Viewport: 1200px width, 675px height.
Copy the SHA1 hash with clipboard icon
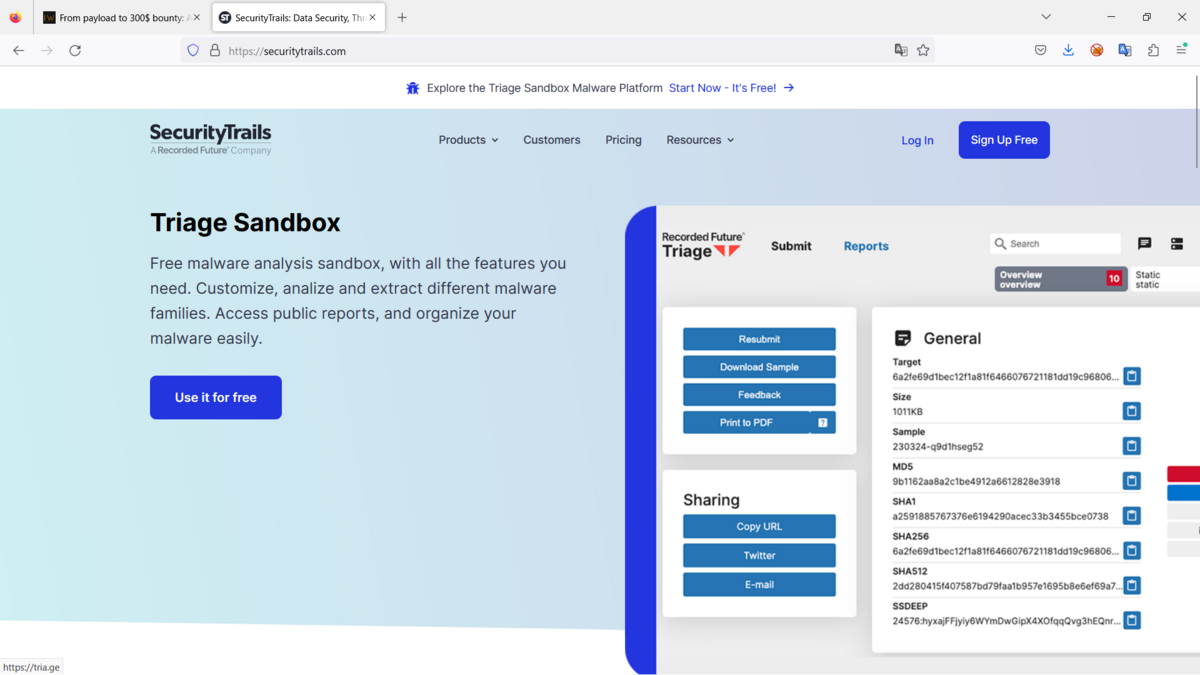tap(1132, 516)
